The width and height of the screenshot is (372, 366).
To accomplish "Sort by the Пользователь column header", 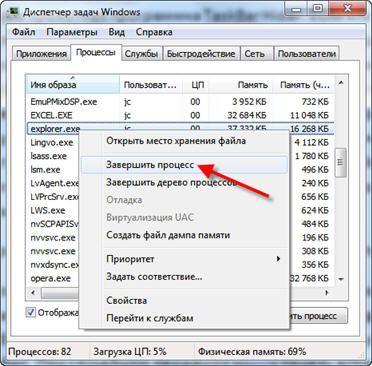I will (x=151, y=85).
